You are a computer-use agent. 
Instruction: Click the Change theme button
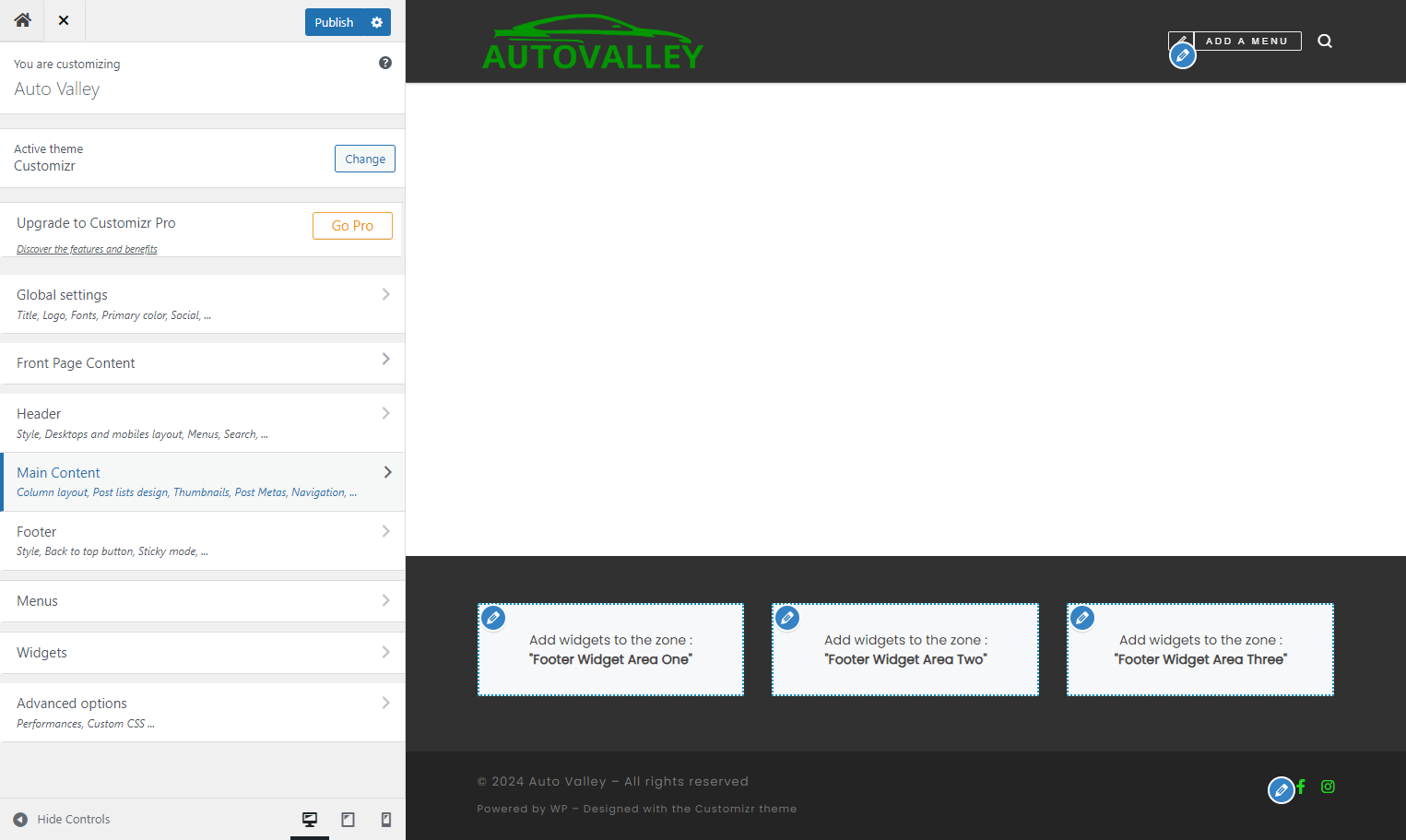365,159
